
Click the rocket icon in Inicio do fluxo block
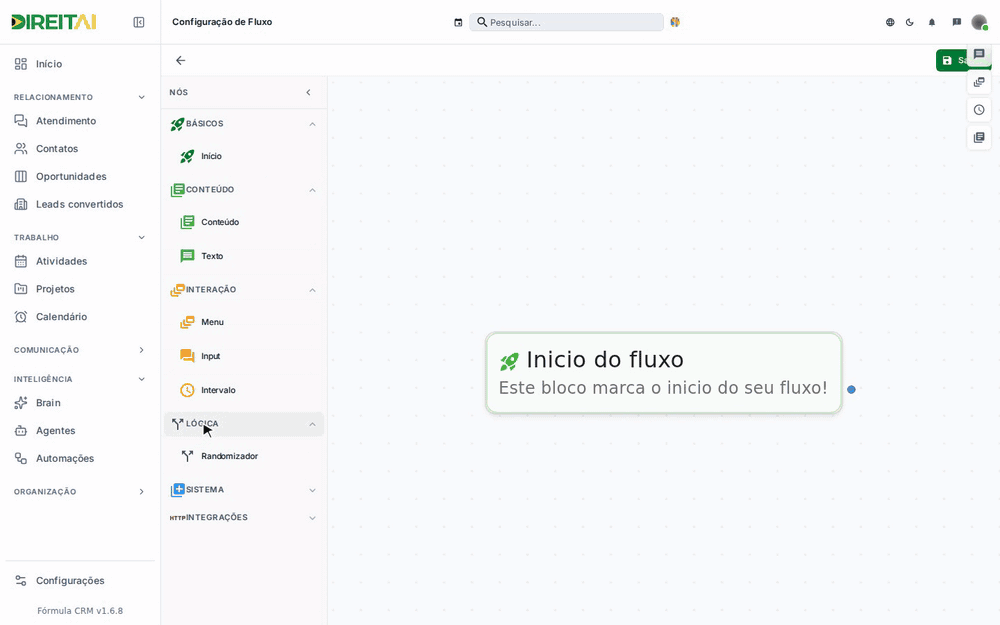tap(509, 362)
